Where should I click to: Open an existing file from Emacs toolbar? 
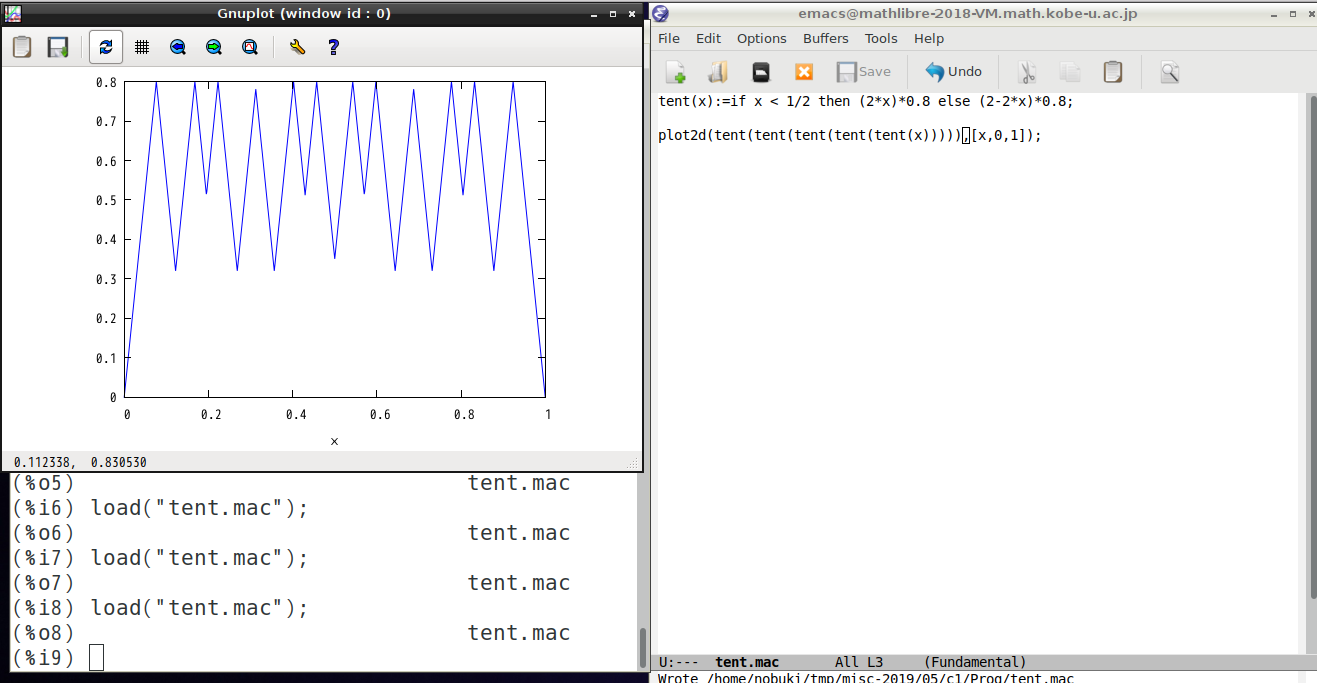[x=718, y=72]
